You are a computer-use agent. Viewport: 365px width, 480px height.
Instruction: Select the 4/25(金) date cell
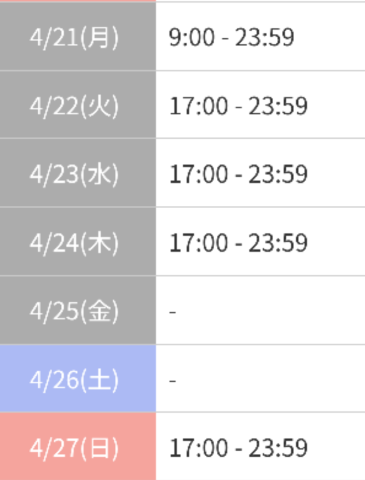coord(78,310)
